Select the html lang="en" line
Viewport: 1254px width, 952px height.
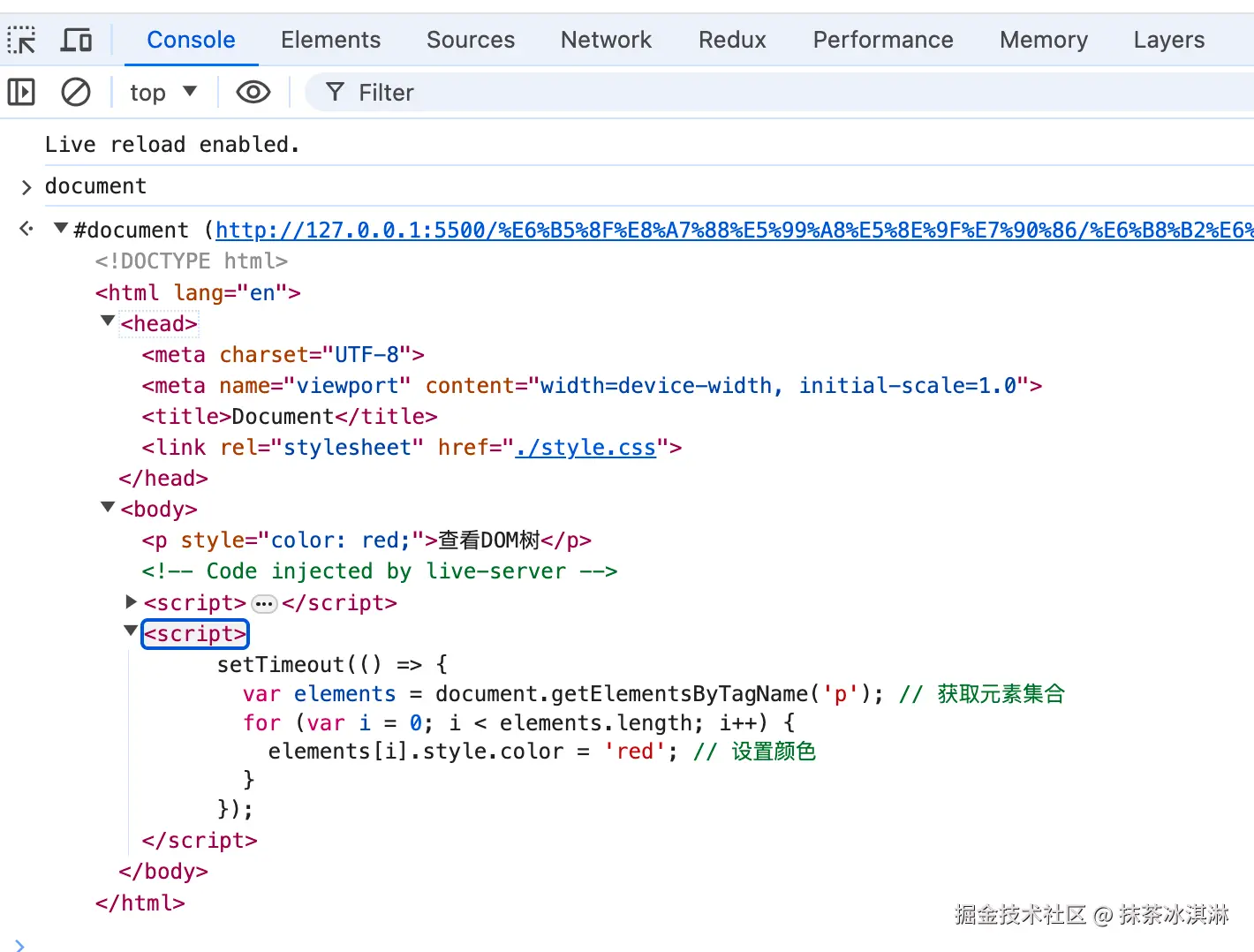[198, 293]
